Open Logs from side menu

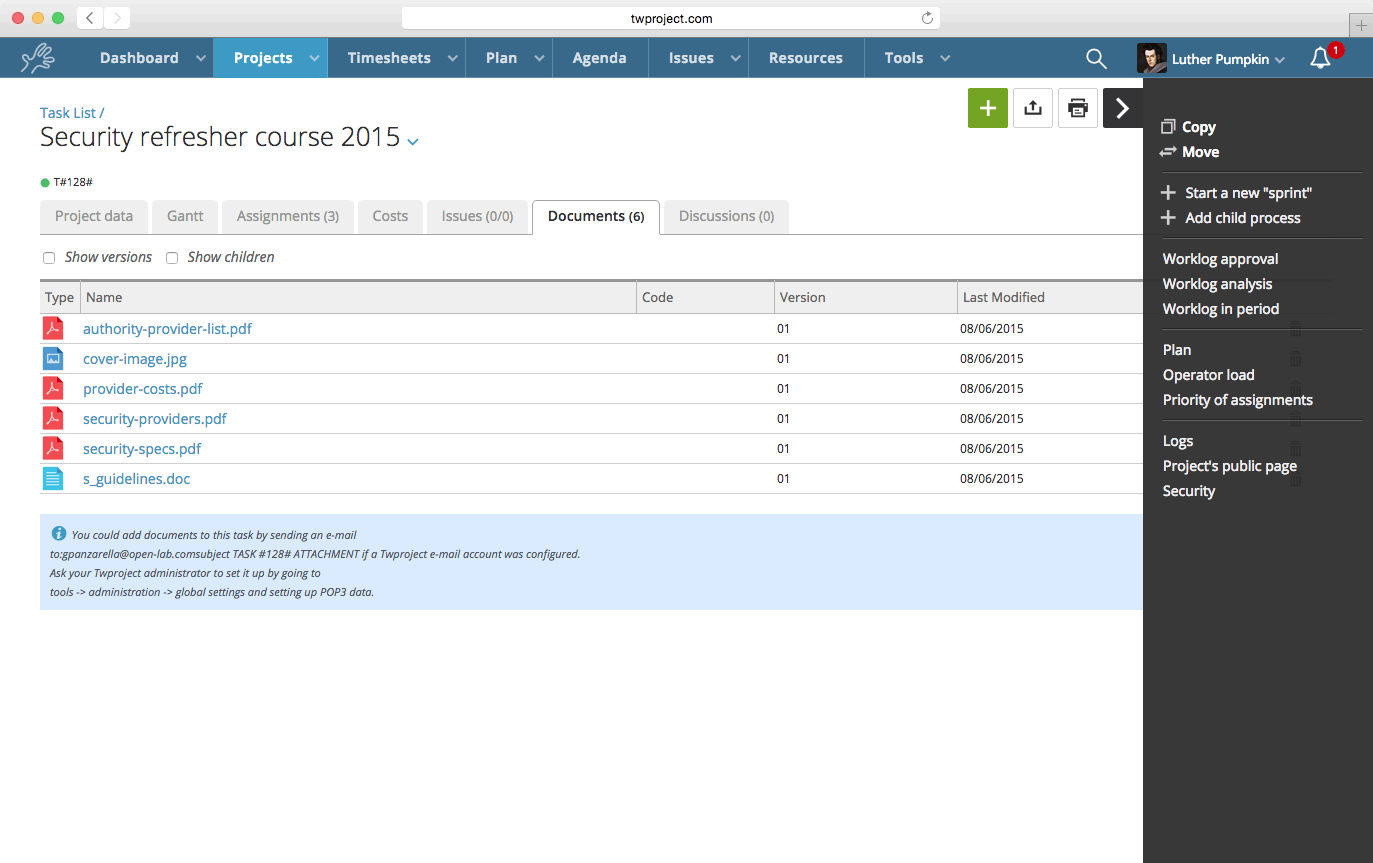pos(1178,441)
